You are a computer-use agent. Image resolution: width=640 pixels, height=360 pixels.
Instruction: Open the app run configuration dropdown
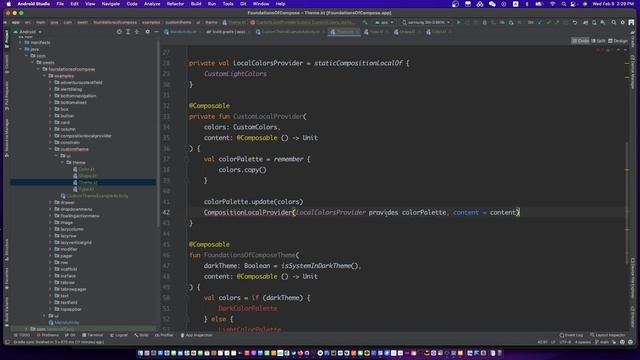pos(384,22)
